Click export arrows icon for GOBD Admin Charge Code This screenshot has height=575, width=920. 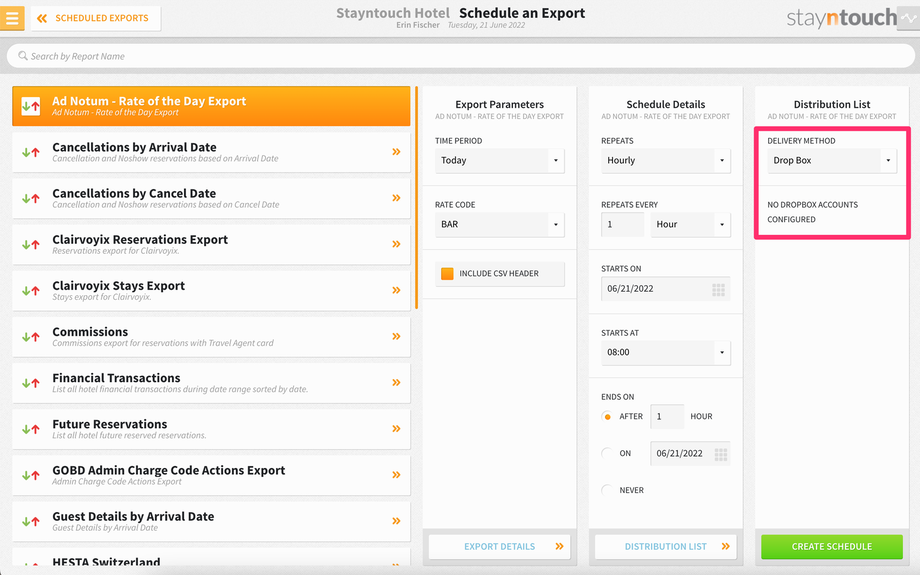pyautogui.click(x=31, y=476)
